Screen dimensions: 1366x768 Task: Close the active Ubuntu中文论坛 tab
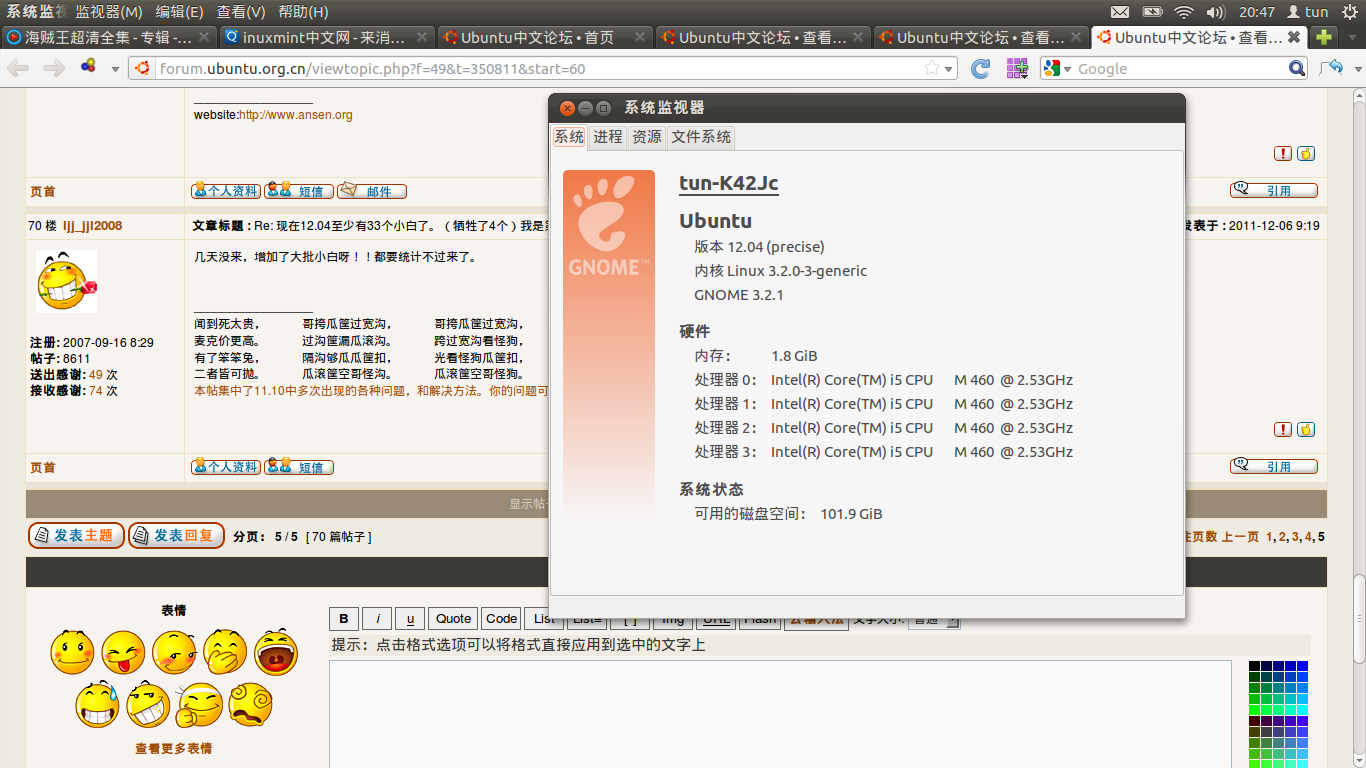pyautogui.click(x=1294, y=37)
